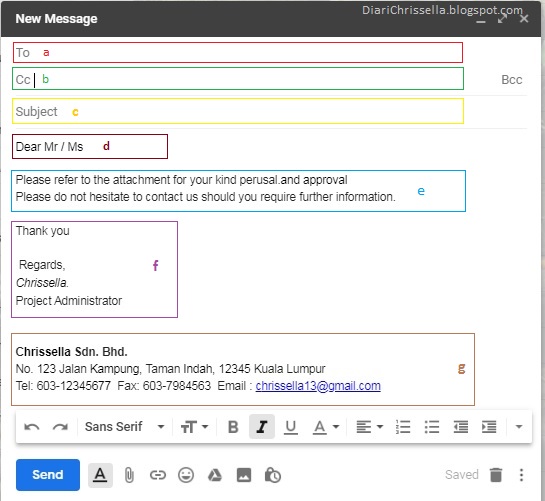This screenshot has height=501, width=545.
Task: Open the Sans Serif font dropdown
Action: point(124,427)
